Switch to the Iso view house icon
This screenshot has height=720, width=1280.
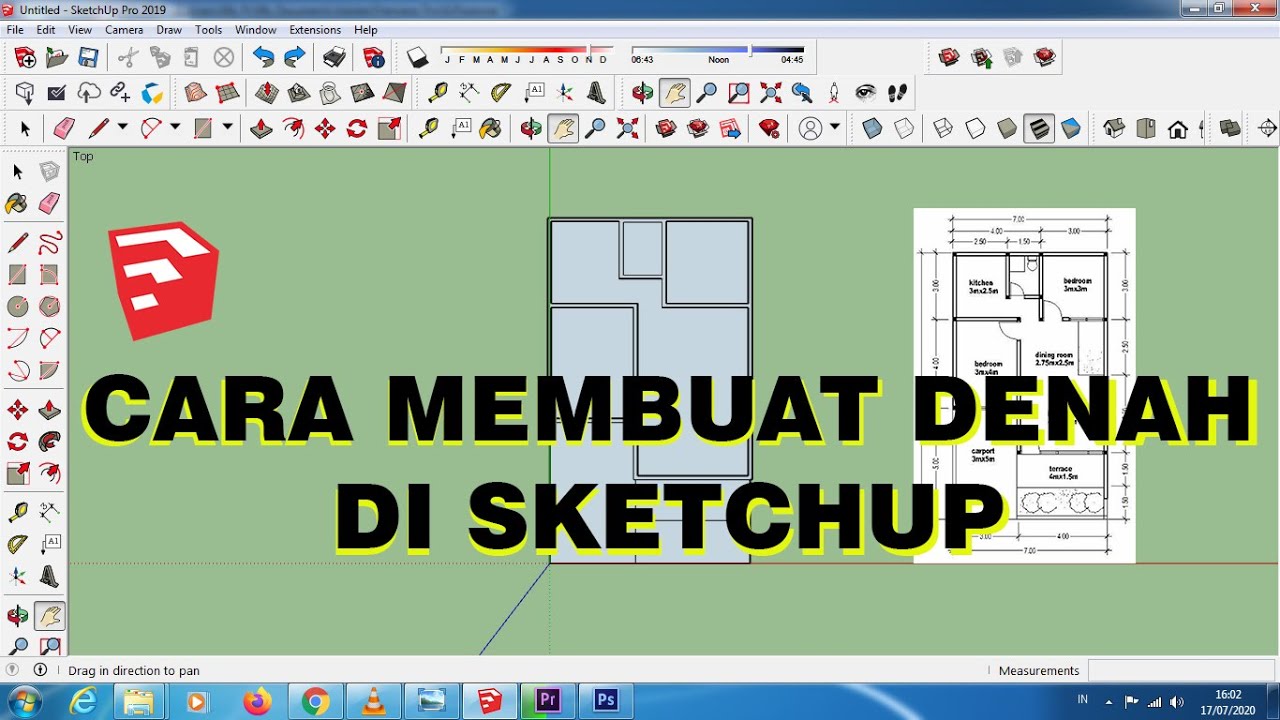(1114, 128)
